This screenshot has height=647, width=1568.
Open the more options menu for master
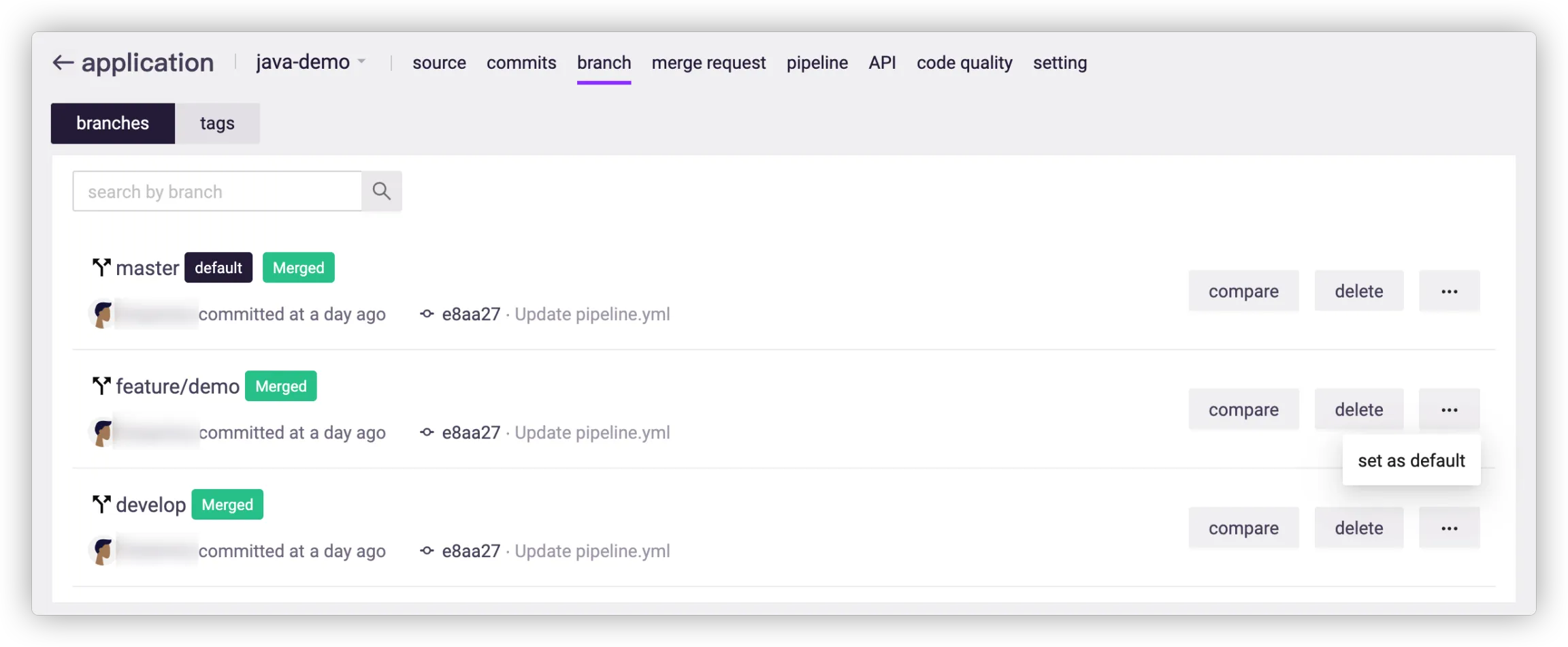coord(1449,291)
